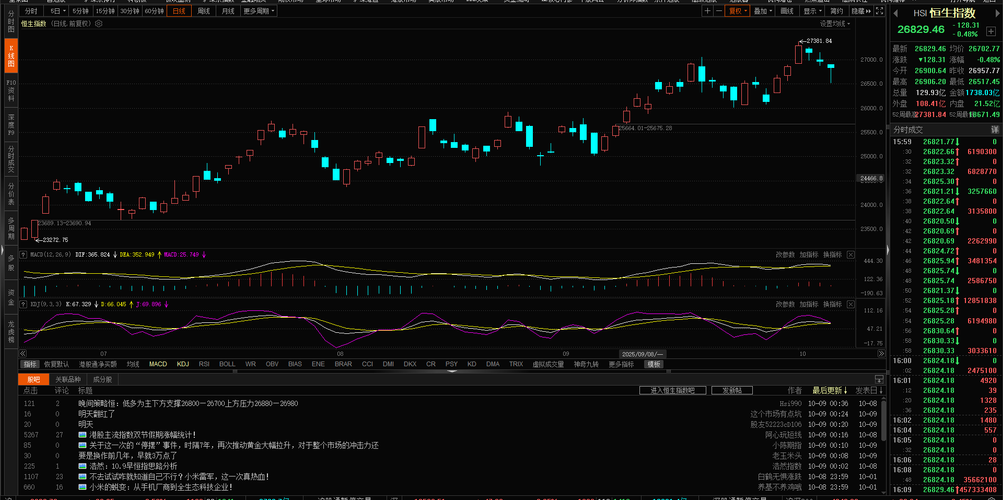This screenshot has height=500, width=1003.
Task: Go to previous stock with left arrow beside HSI
Action: [896, 13]
